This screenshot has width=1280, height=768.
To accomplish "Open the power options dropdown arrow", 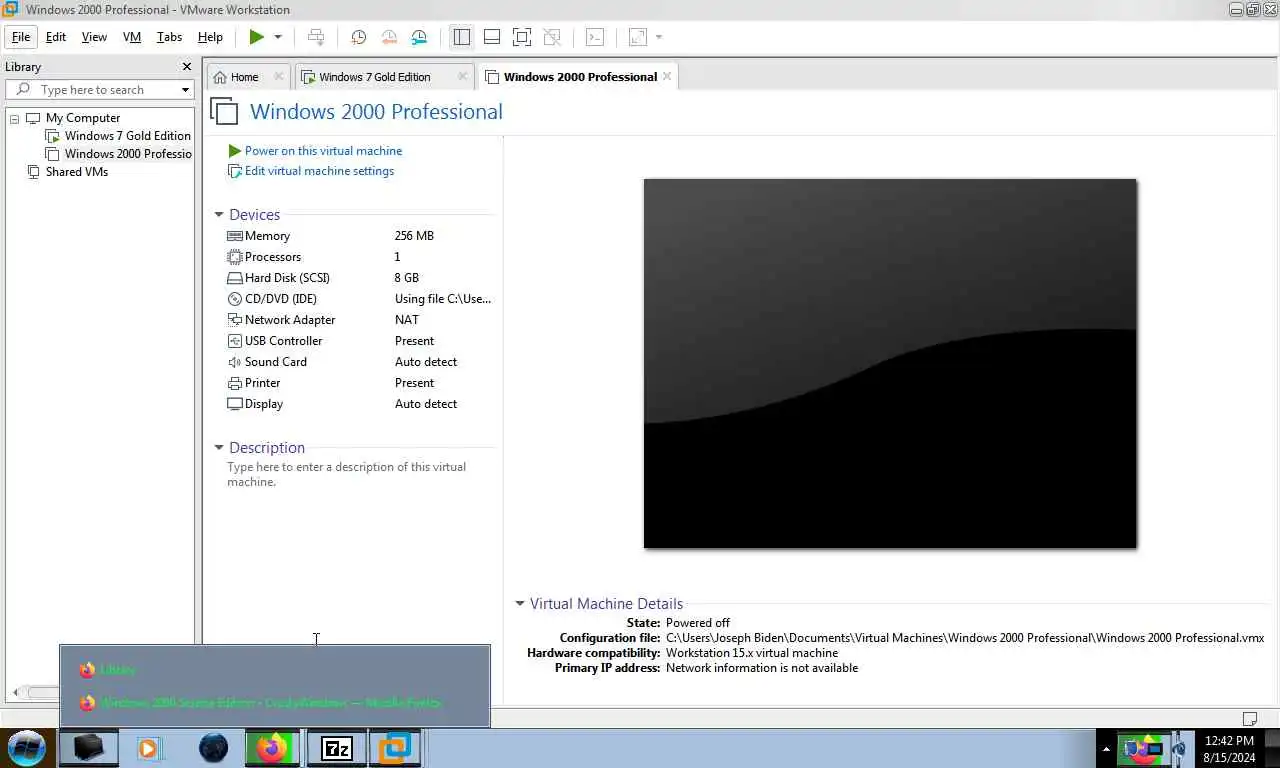I will [278, 37].
